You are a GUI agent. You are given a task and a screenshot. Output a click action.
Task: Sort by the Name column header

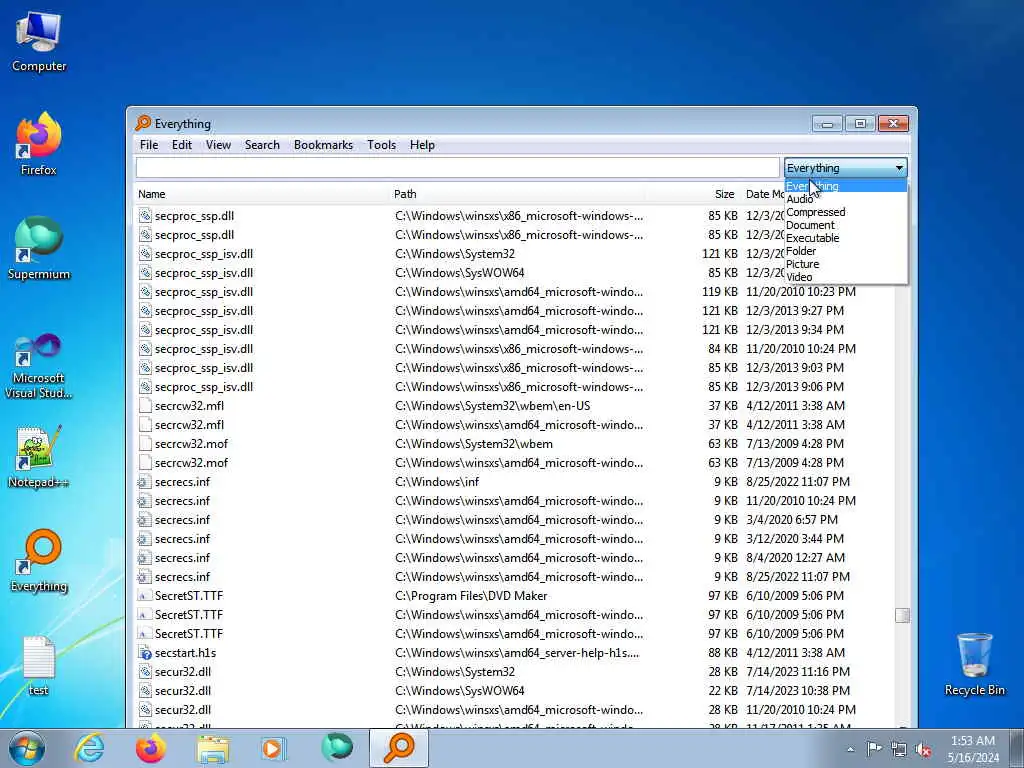click(262, 194)
